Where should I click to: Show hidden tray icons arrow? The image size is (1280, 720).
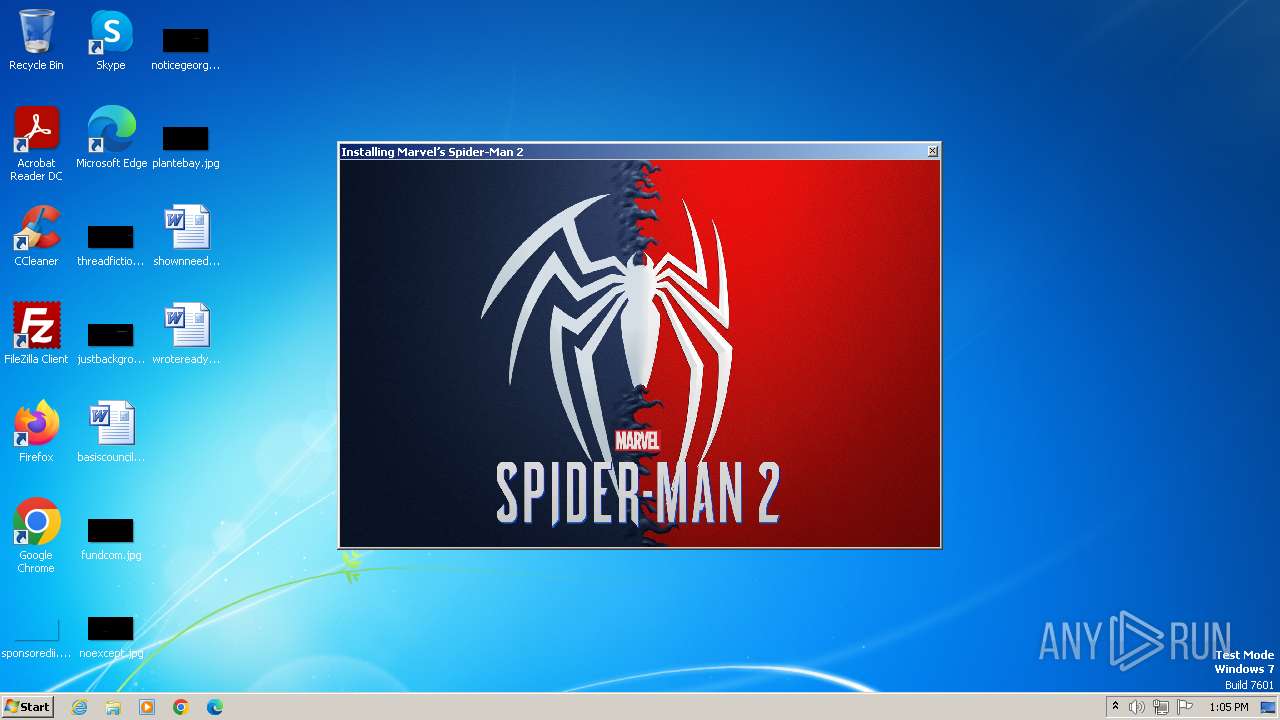point(1115,707)
